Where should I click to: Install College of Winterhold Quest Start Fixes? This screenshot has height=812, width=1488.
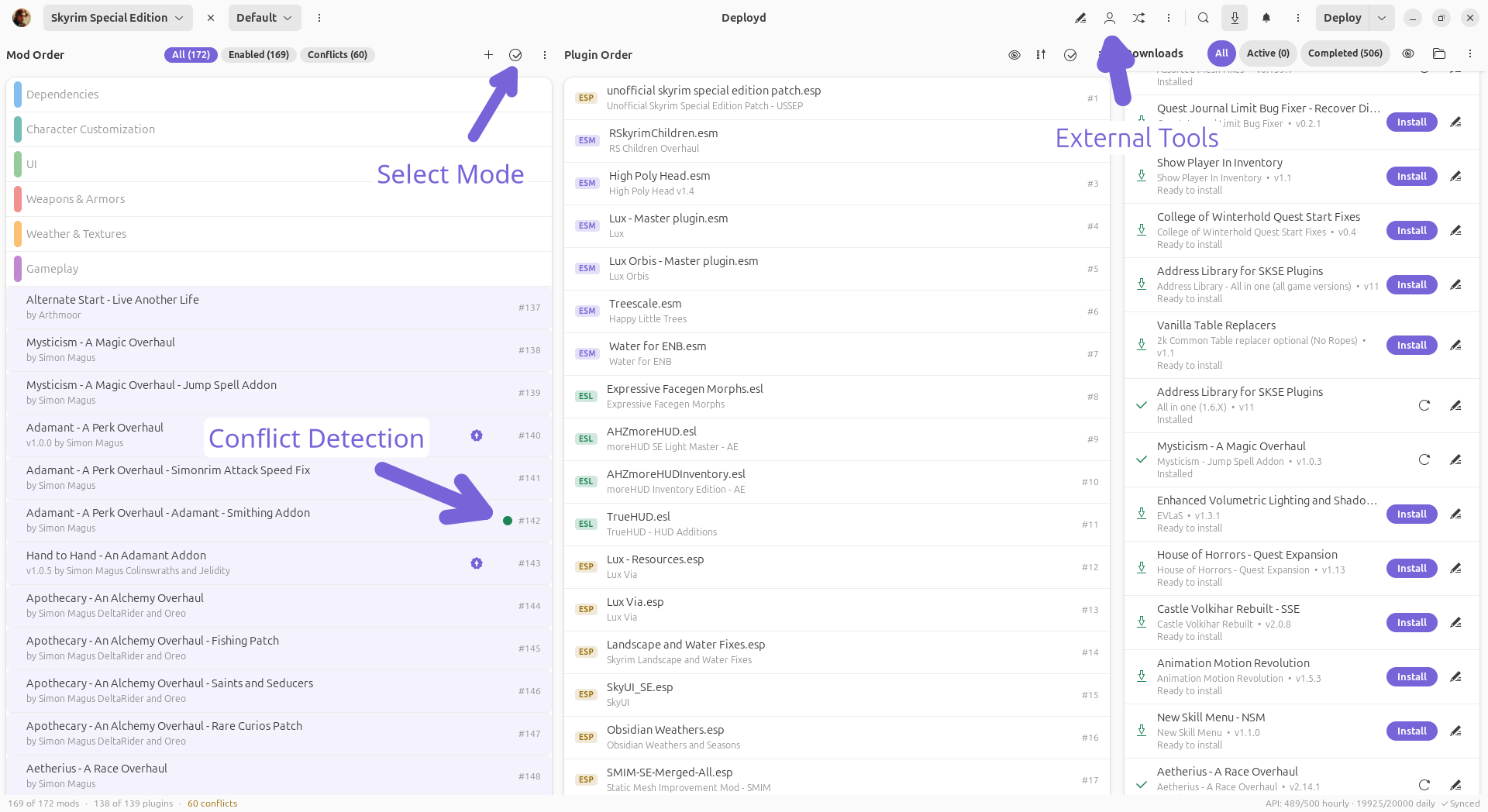[x=1412, y=231]
